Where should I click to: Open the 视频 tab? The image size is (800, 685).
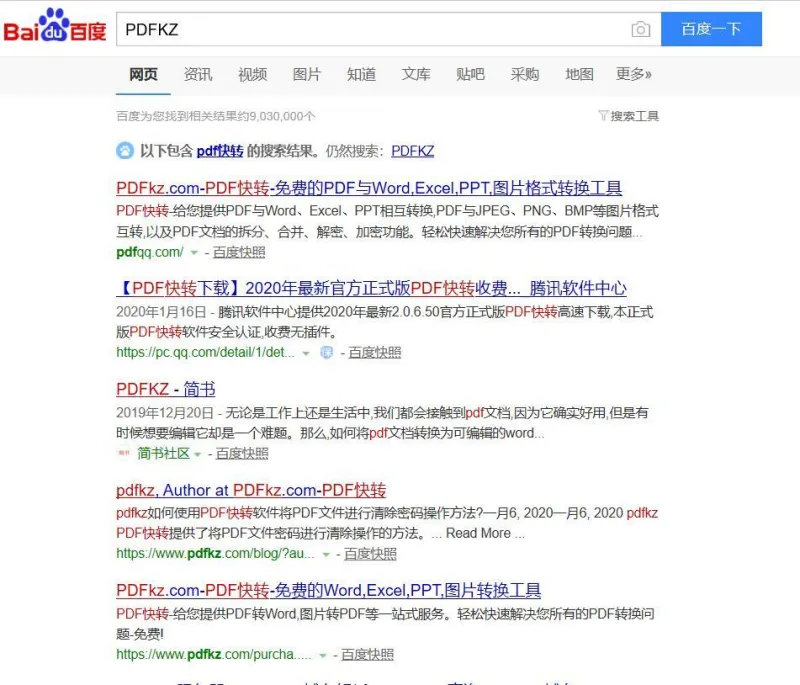[253, 74]
